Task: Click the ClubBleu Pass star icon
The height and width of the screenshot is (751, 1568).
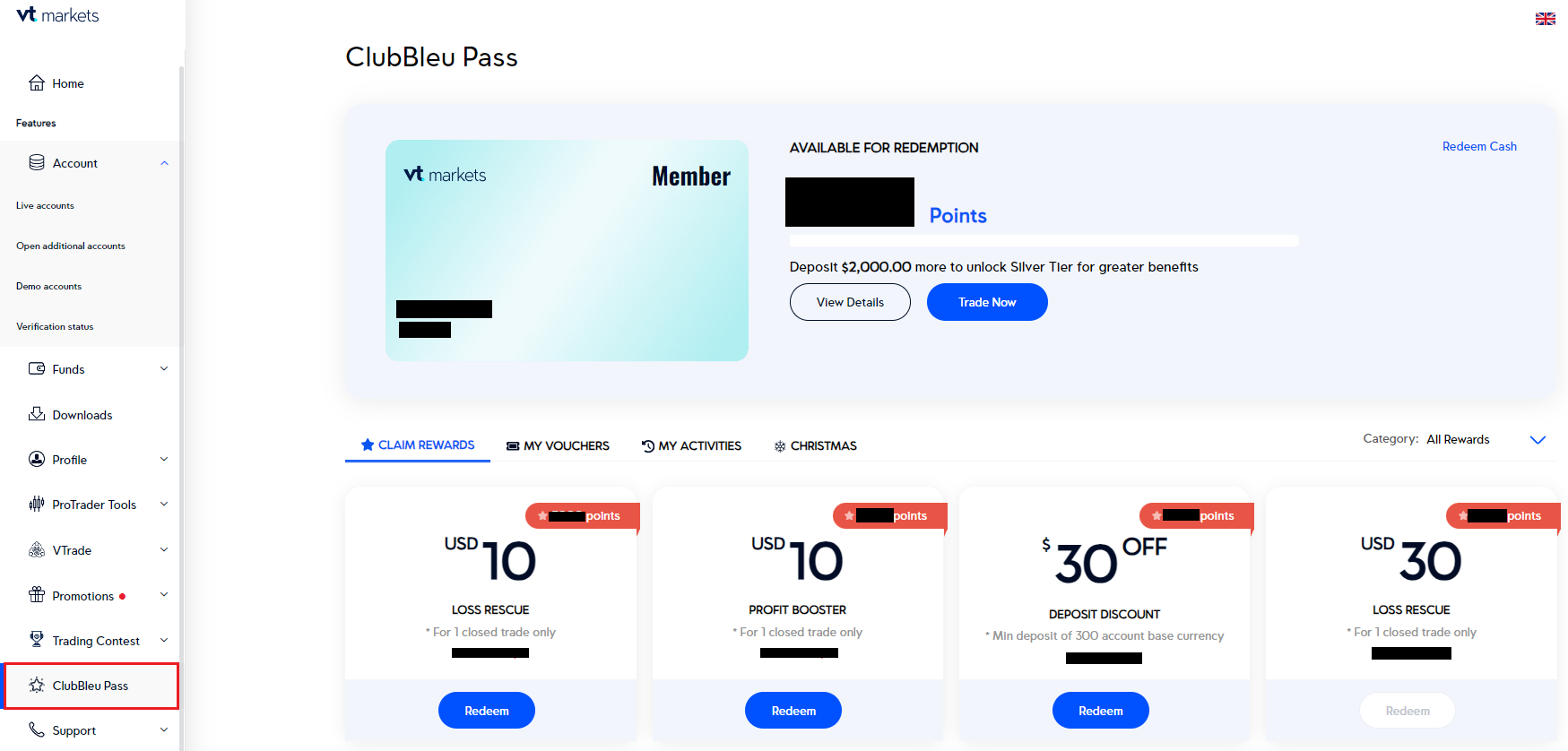Action: pos(37,686)
